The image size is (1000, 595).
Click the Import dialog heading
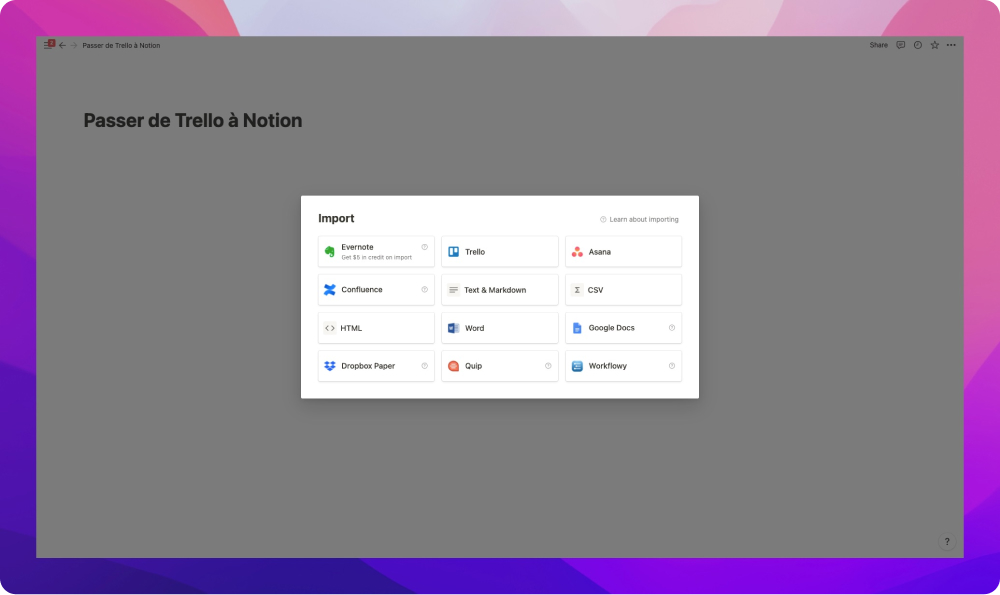[336, 218]
